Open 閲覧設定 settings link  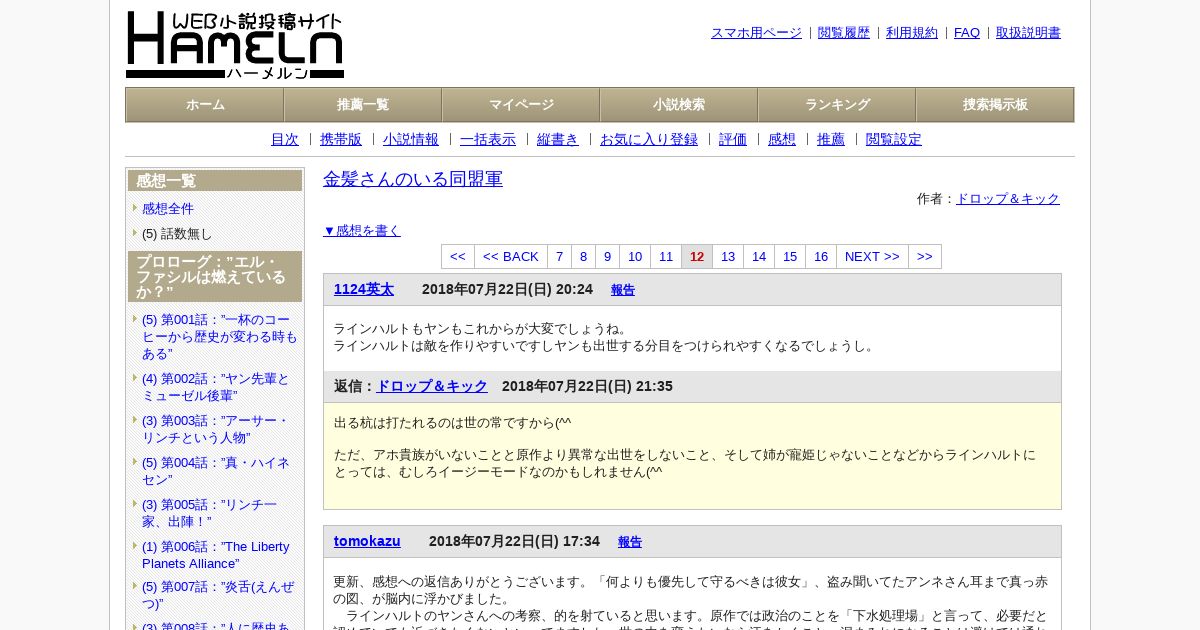pos(894,140)
